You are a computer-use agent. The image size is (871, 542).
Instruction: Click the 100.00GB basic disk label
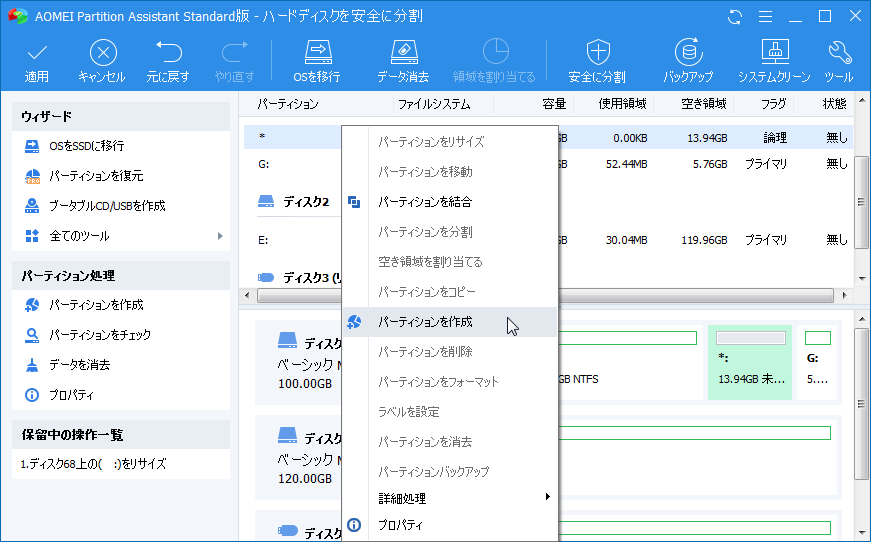305,384
